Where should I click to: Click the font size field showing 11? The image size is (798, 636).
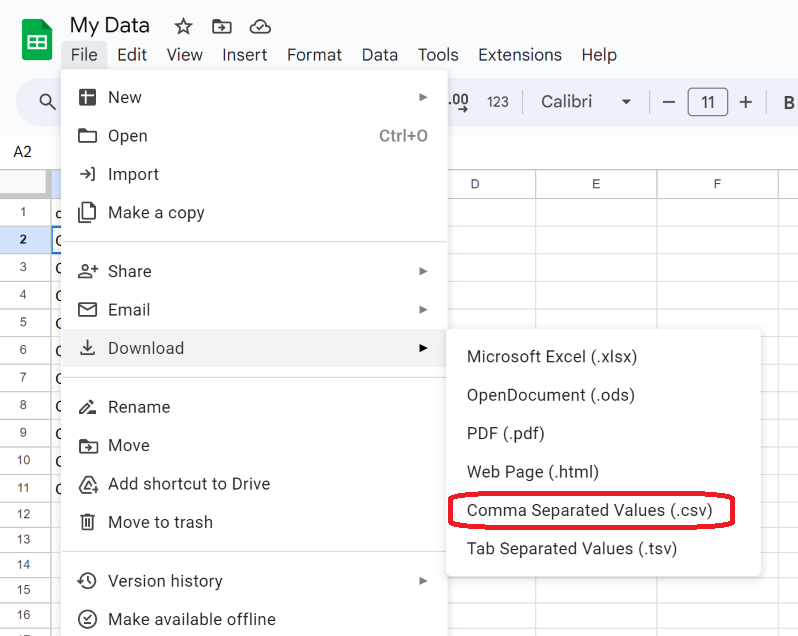707,102
